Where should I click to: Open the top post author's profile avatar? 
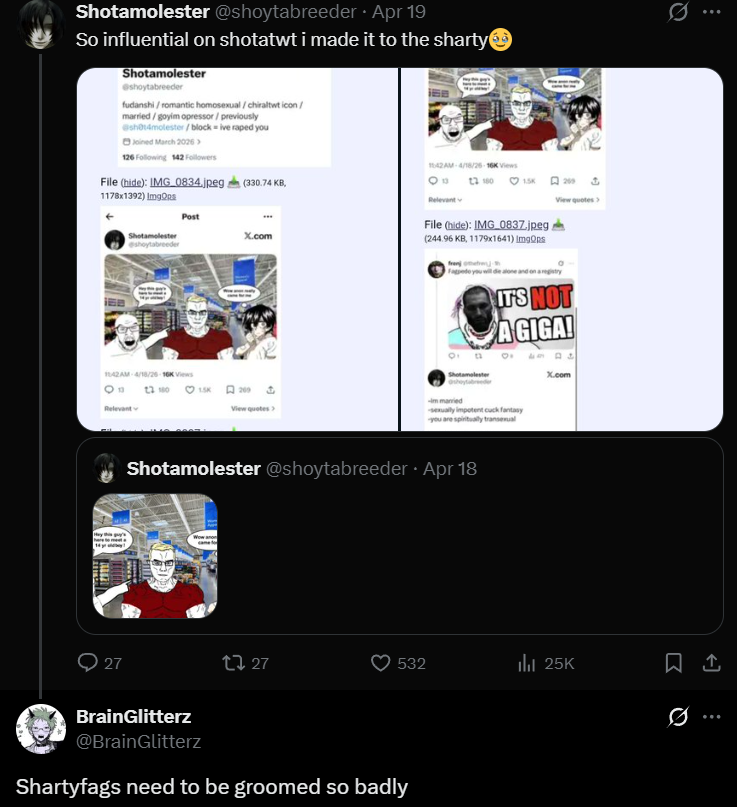pos(41,22)
